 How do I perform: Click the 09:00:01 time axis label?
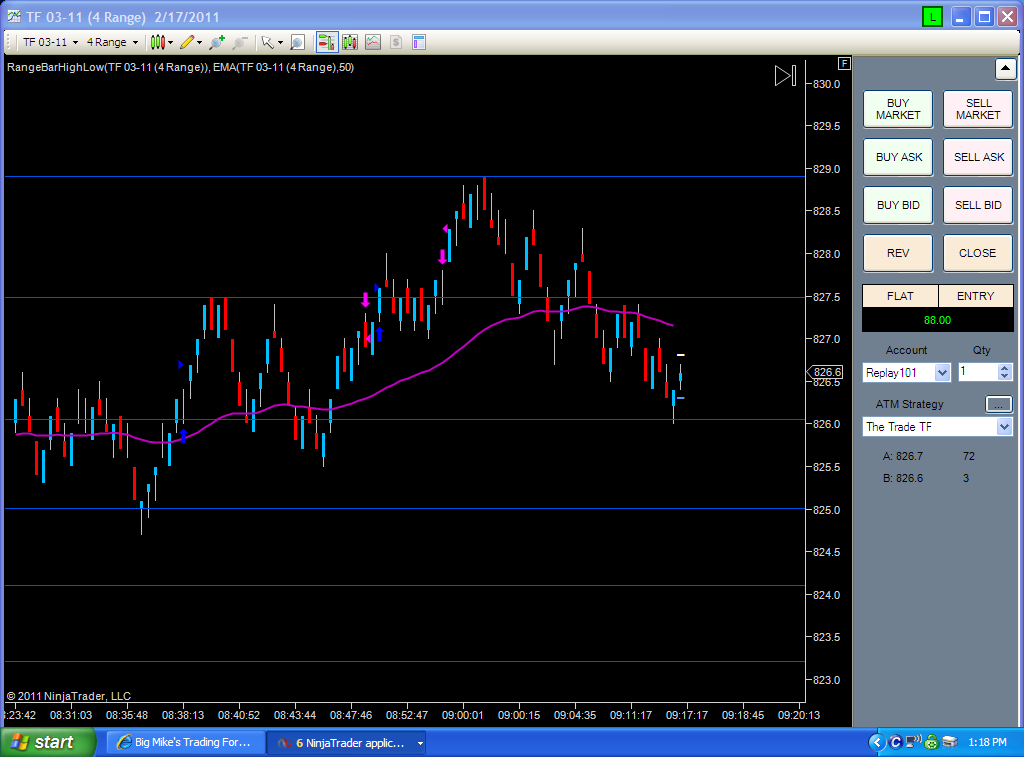coord(462,715)
